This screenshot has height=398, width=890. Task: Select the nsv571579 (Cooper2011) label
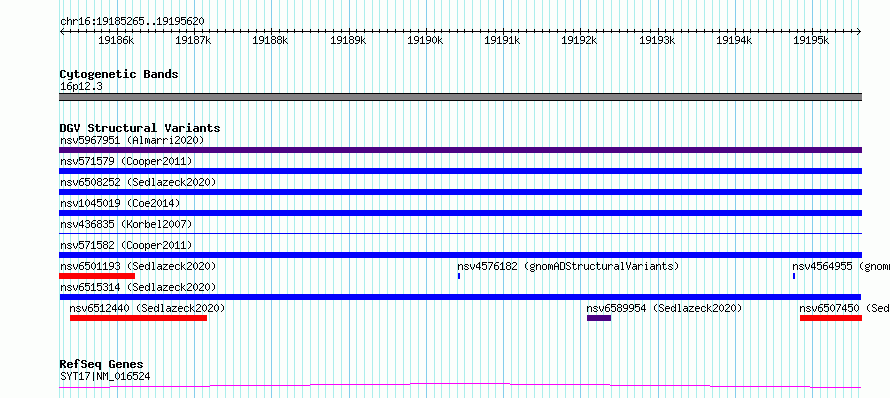[x=126, y=161]
